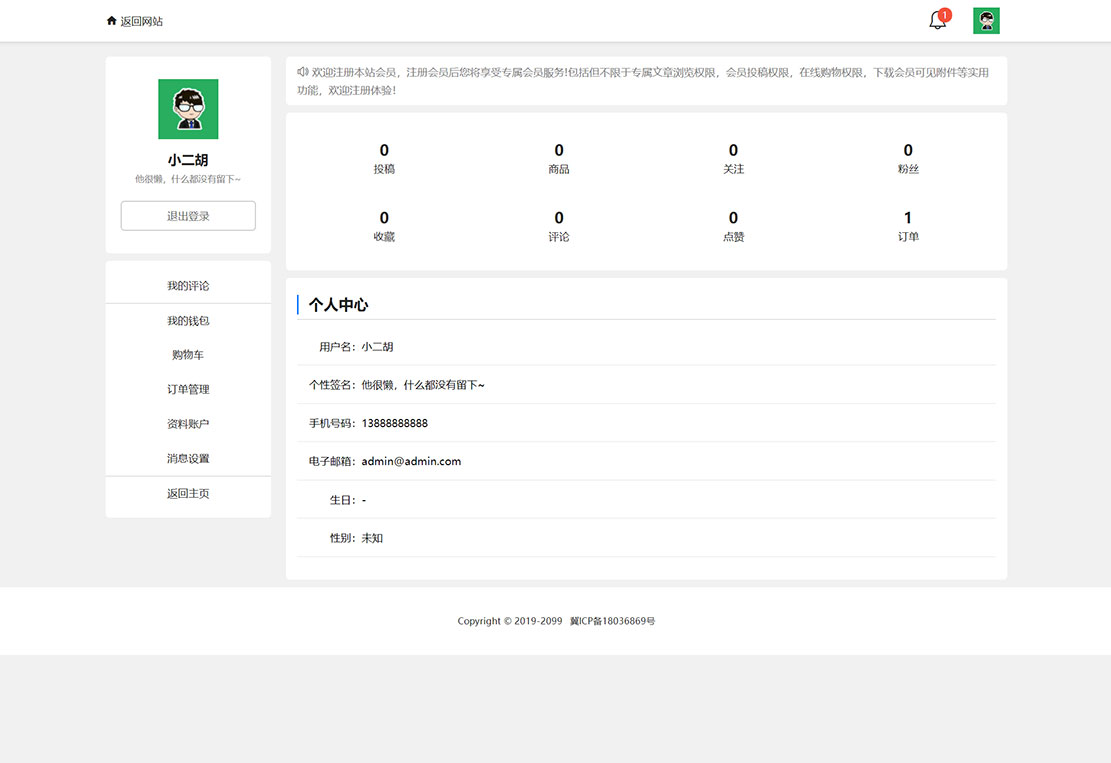Open the 点赞 likes statistic

pos(733,226)
